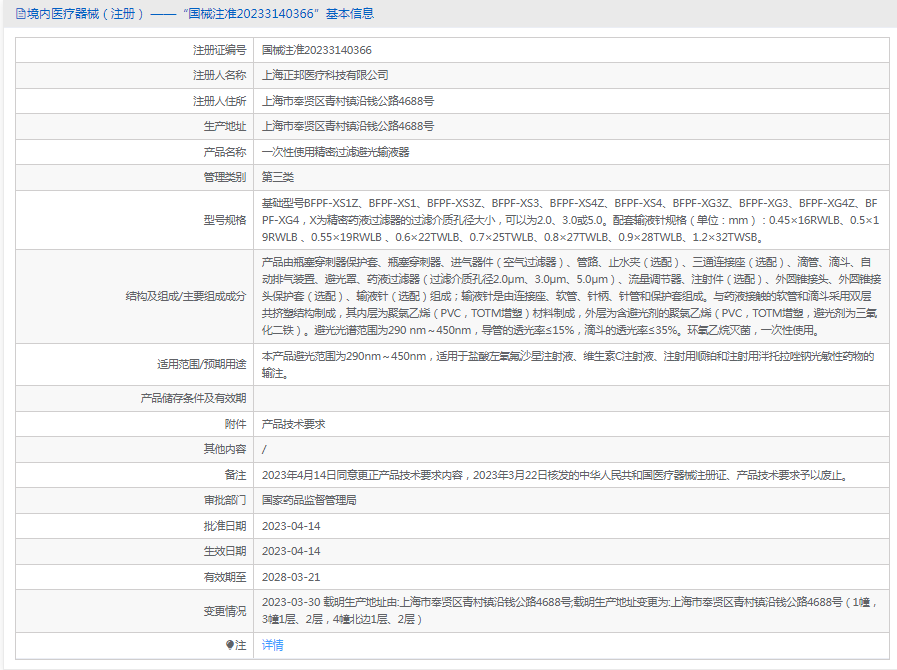This screenshot has height=670, width=897.
Task: Click the 管理类别 label
Action: click(225, 177)
